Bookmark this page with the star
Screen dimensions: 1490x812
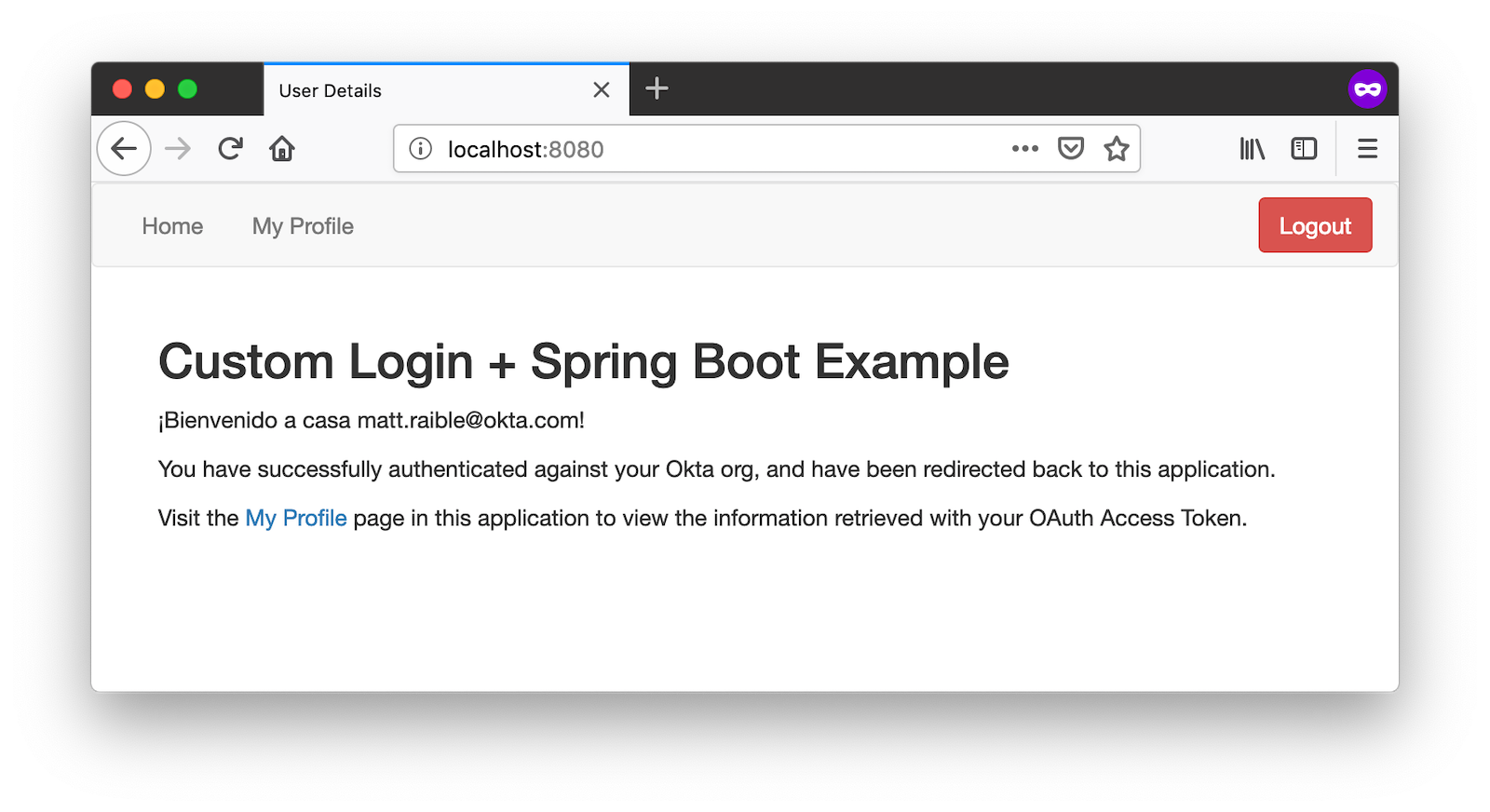pyautogui.click(x=1116, y=149)
